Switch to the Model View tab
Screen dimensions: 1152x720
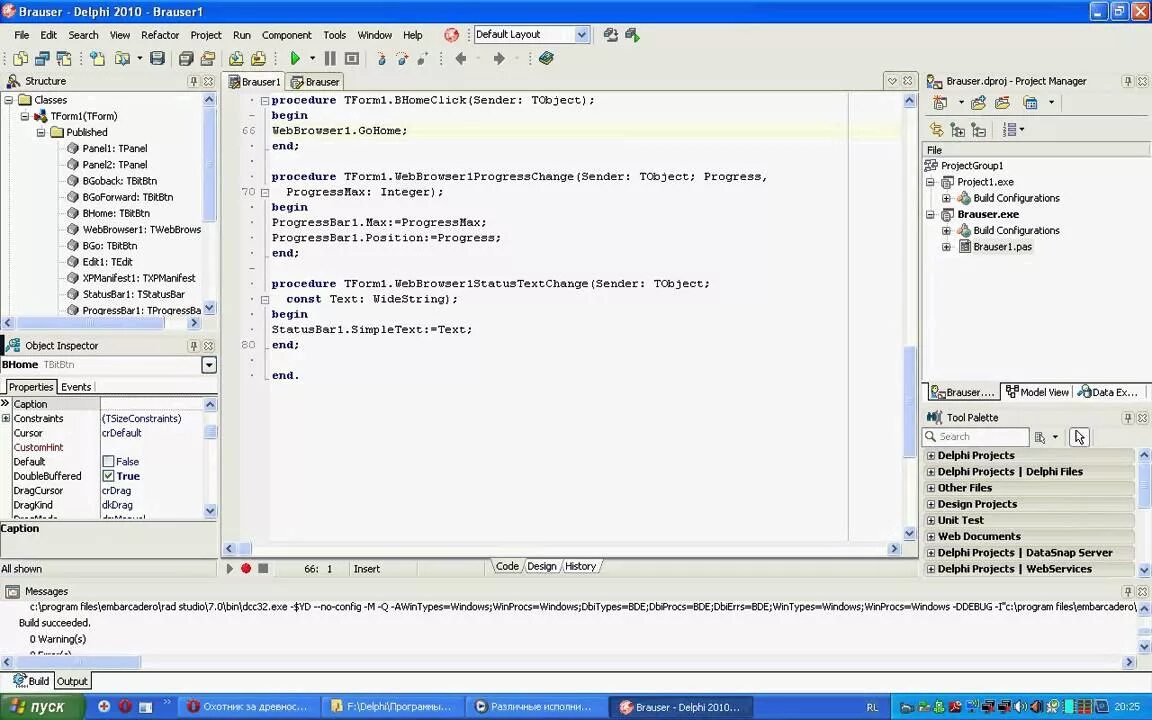point(1037,392)
